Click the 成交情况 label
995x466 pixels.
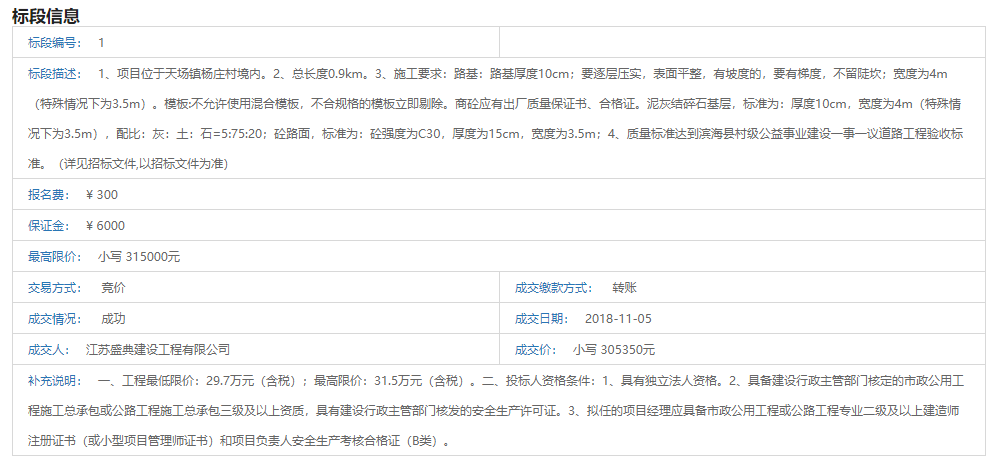56,319
